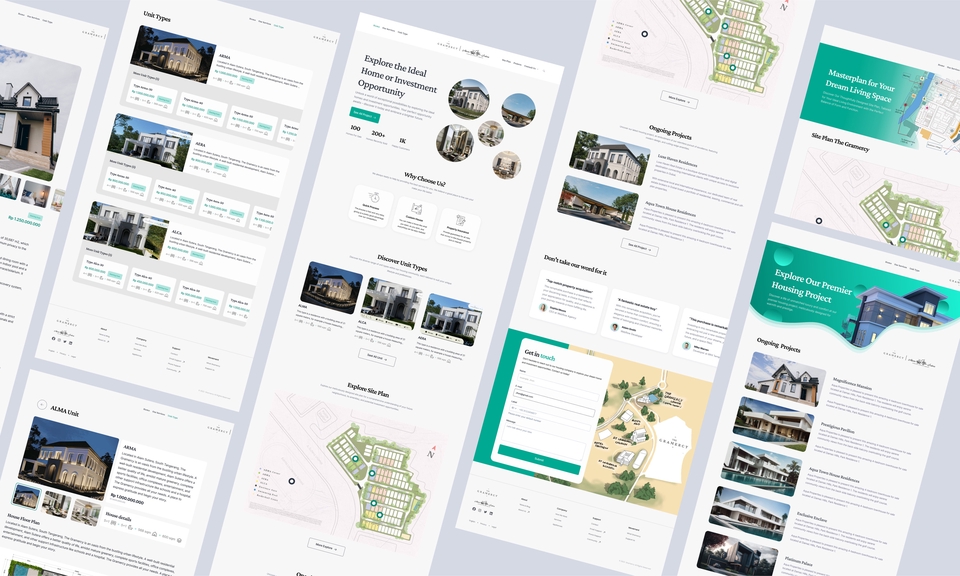Open the AERA house image on Unit Types page
The height and width of the screenshot is (576, 960).
[150, 142]
